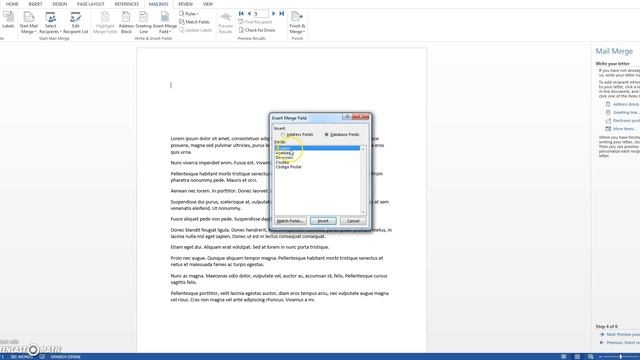Click the Web Layout view icon in status bar
The image size is (640, 360).
click(591, 356)
